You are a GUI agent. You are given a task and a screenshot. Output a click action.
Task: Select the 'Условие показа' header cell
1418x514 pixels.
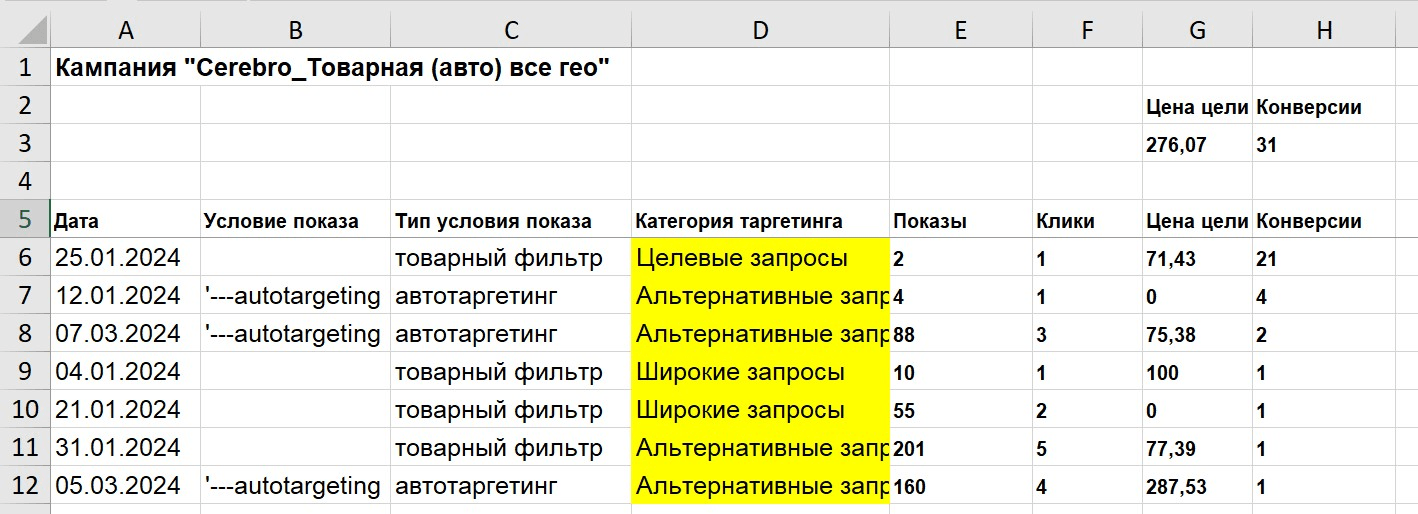(280, 222)
